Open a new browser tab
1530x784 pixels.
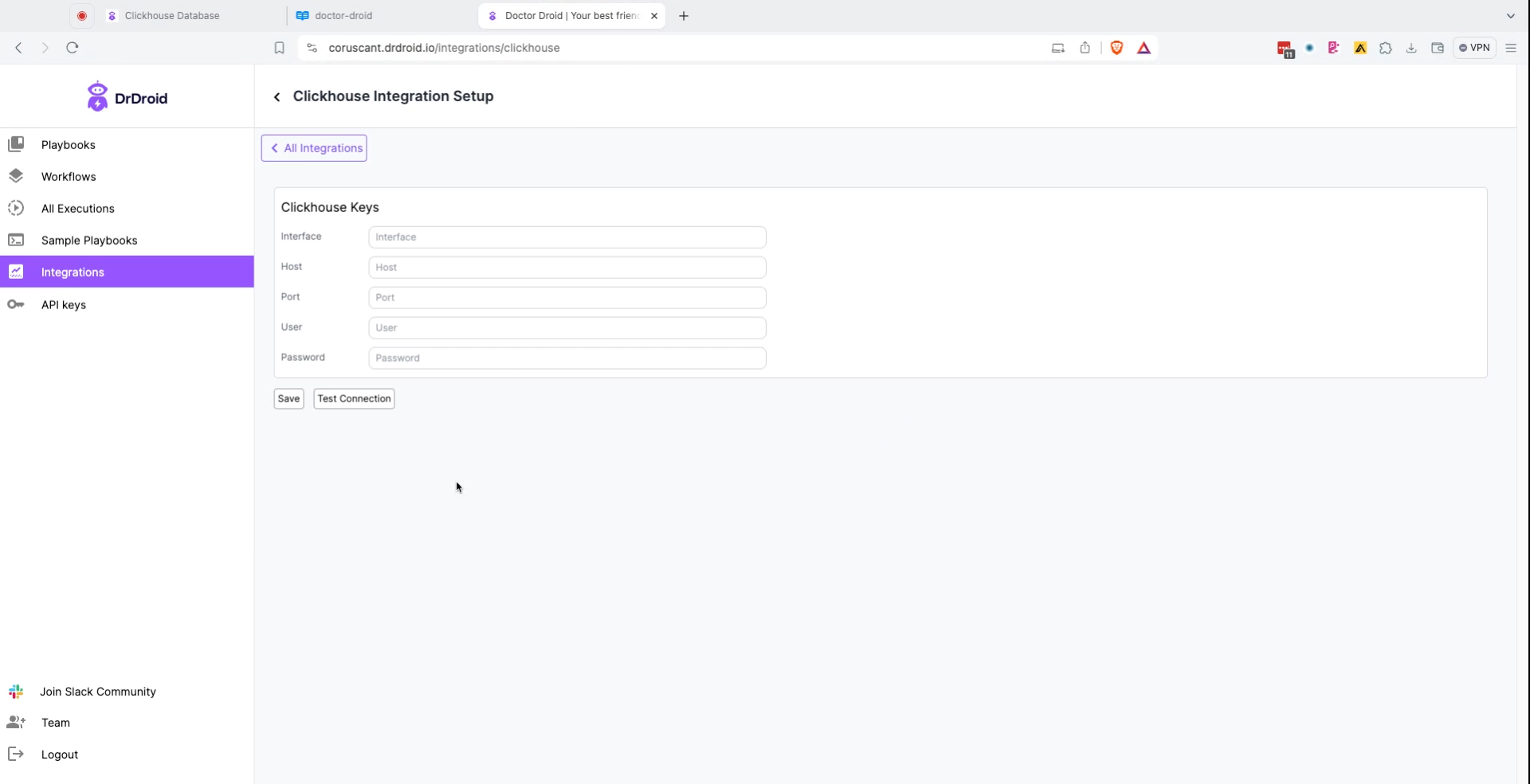coord(684,16)
